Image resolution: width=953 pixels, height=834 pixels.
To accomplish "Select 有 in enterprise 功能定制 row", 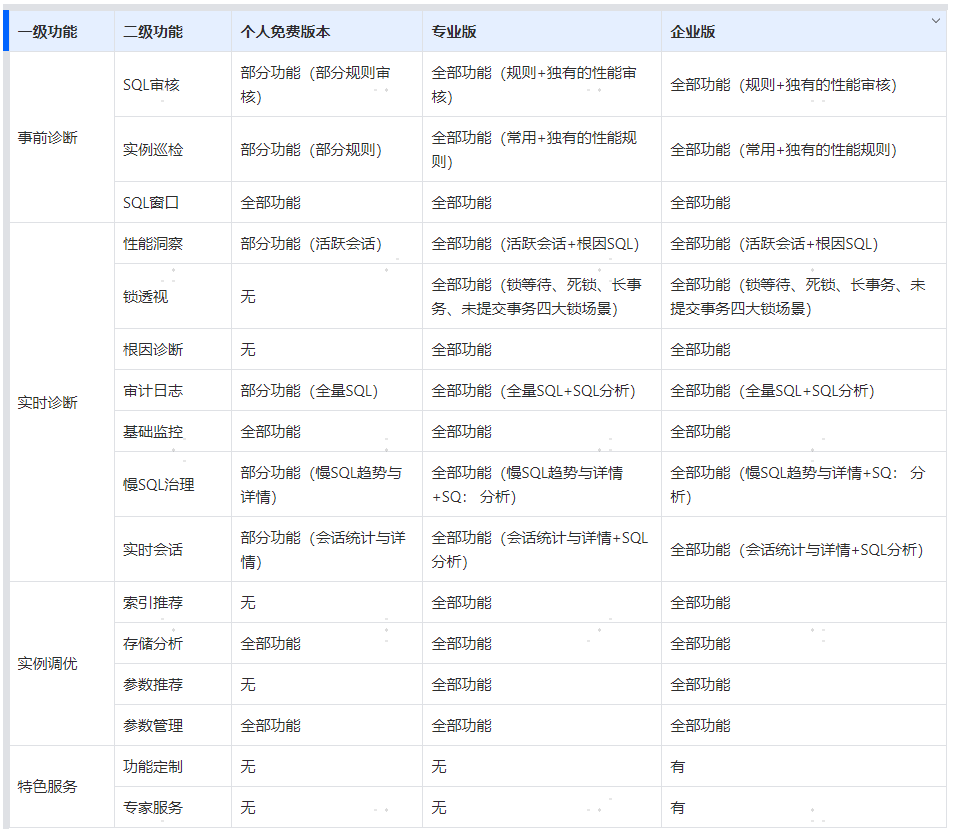I will tap(803, 767).
